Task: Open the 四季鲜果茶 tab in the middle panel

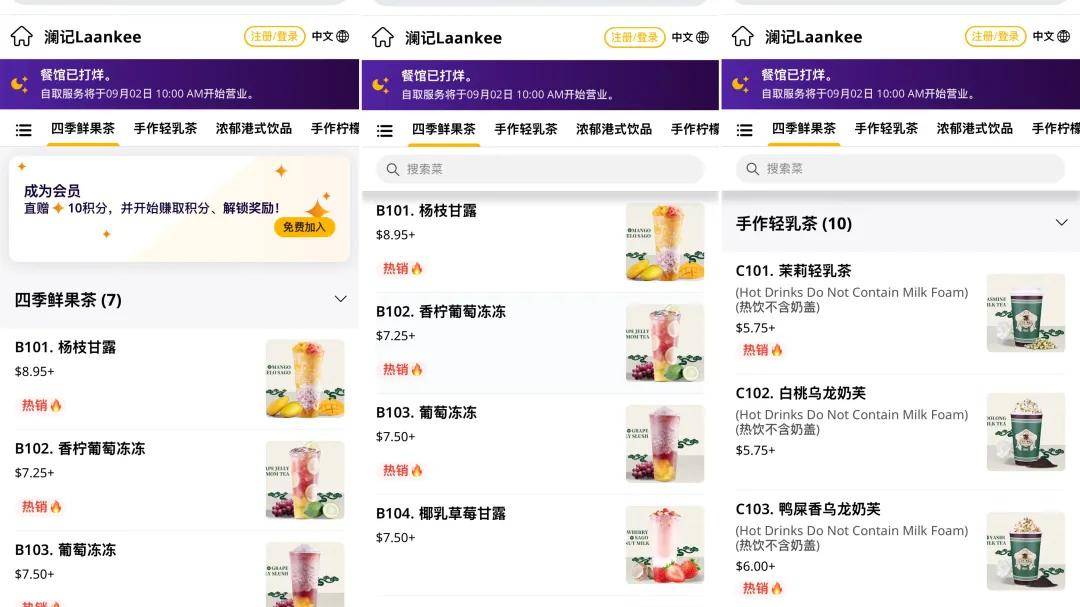Action: click(444, 130)
